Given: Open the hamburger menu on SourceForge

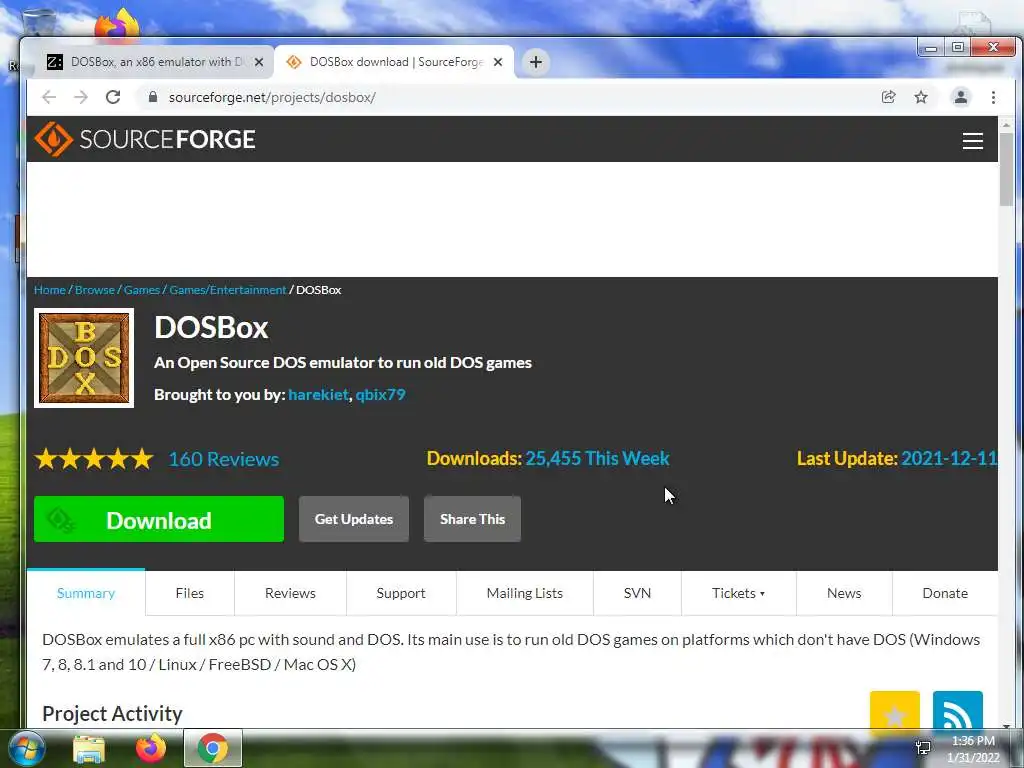Looking at the screenshot, I should coord(972,140).
